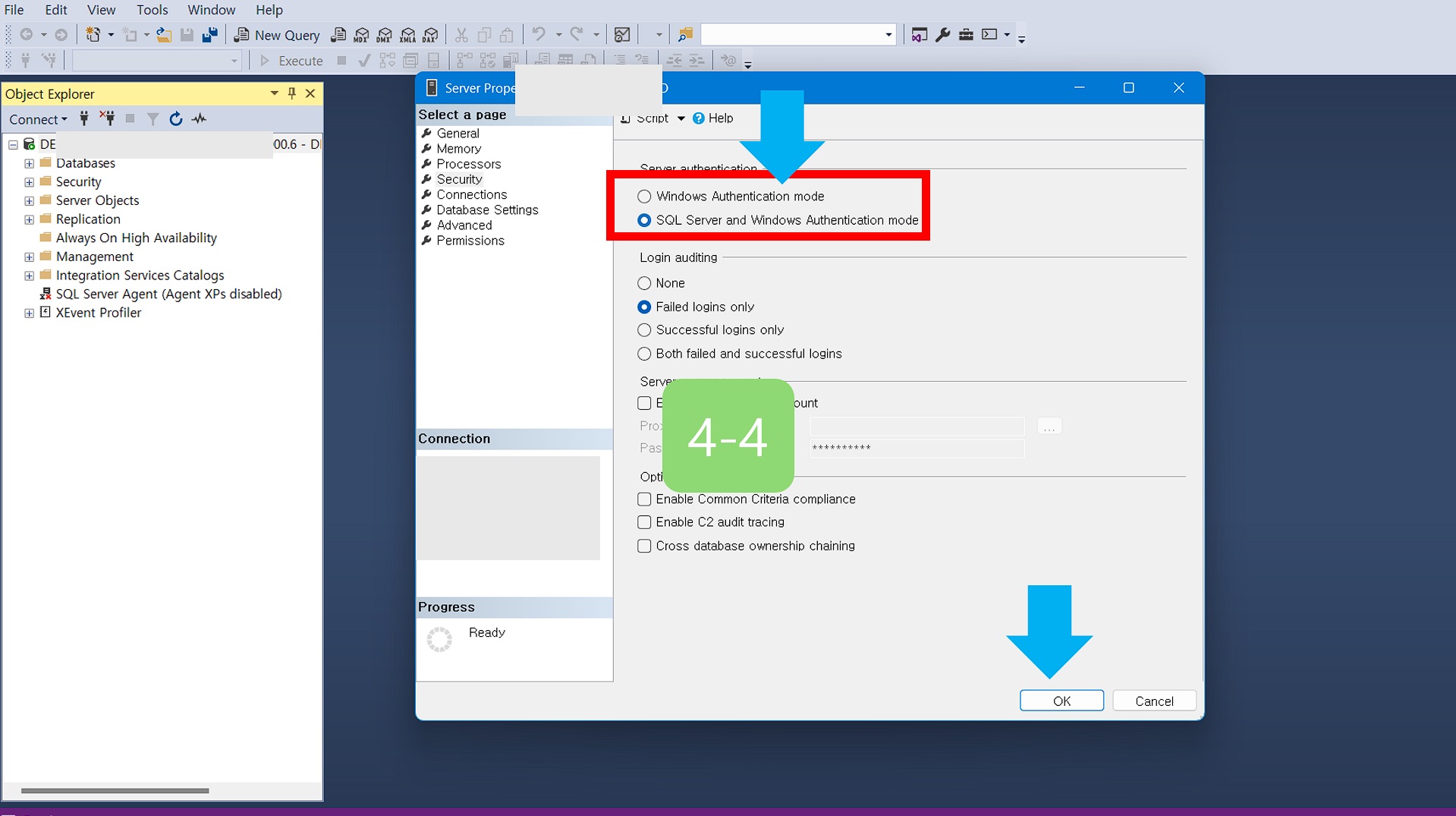This screenshot has height=816, width=1456.
Task: Open the Tools menu
Action: tap(152, 10)
